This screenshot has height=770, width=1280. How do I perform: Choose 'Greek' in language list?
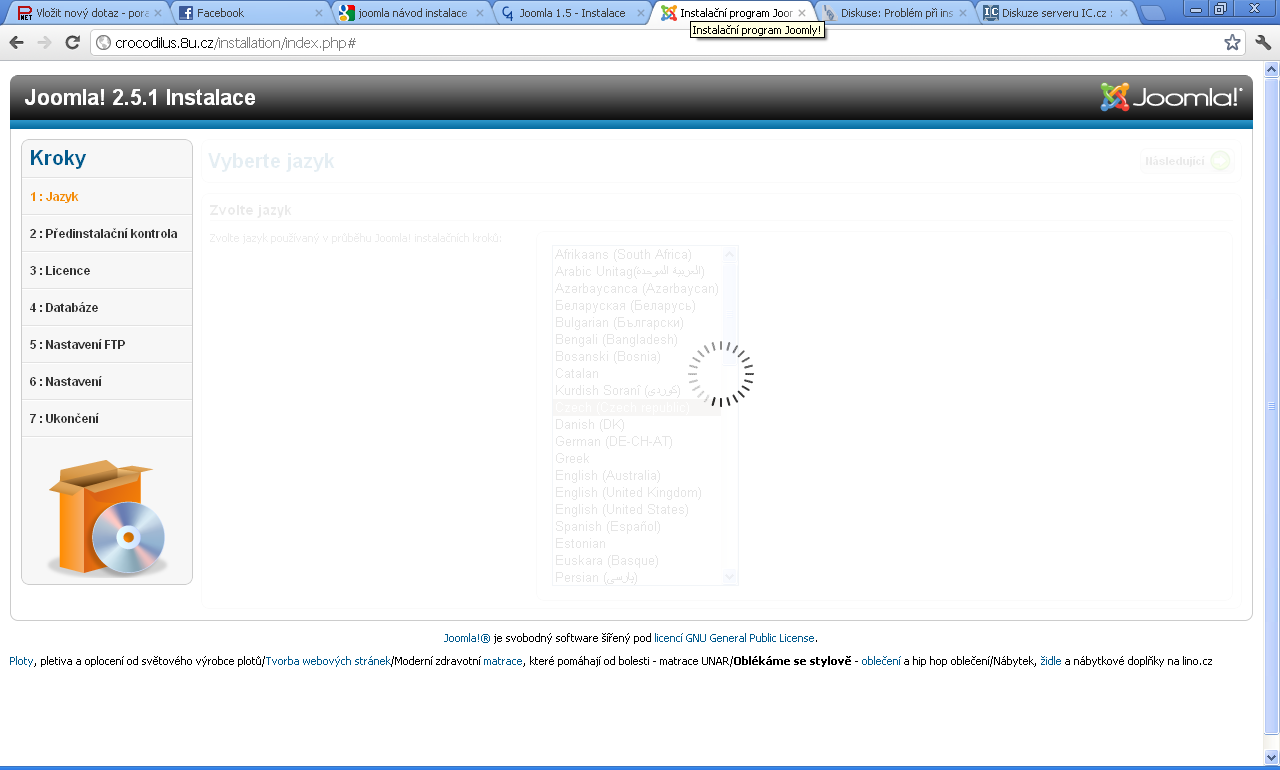tap(637, 459)
